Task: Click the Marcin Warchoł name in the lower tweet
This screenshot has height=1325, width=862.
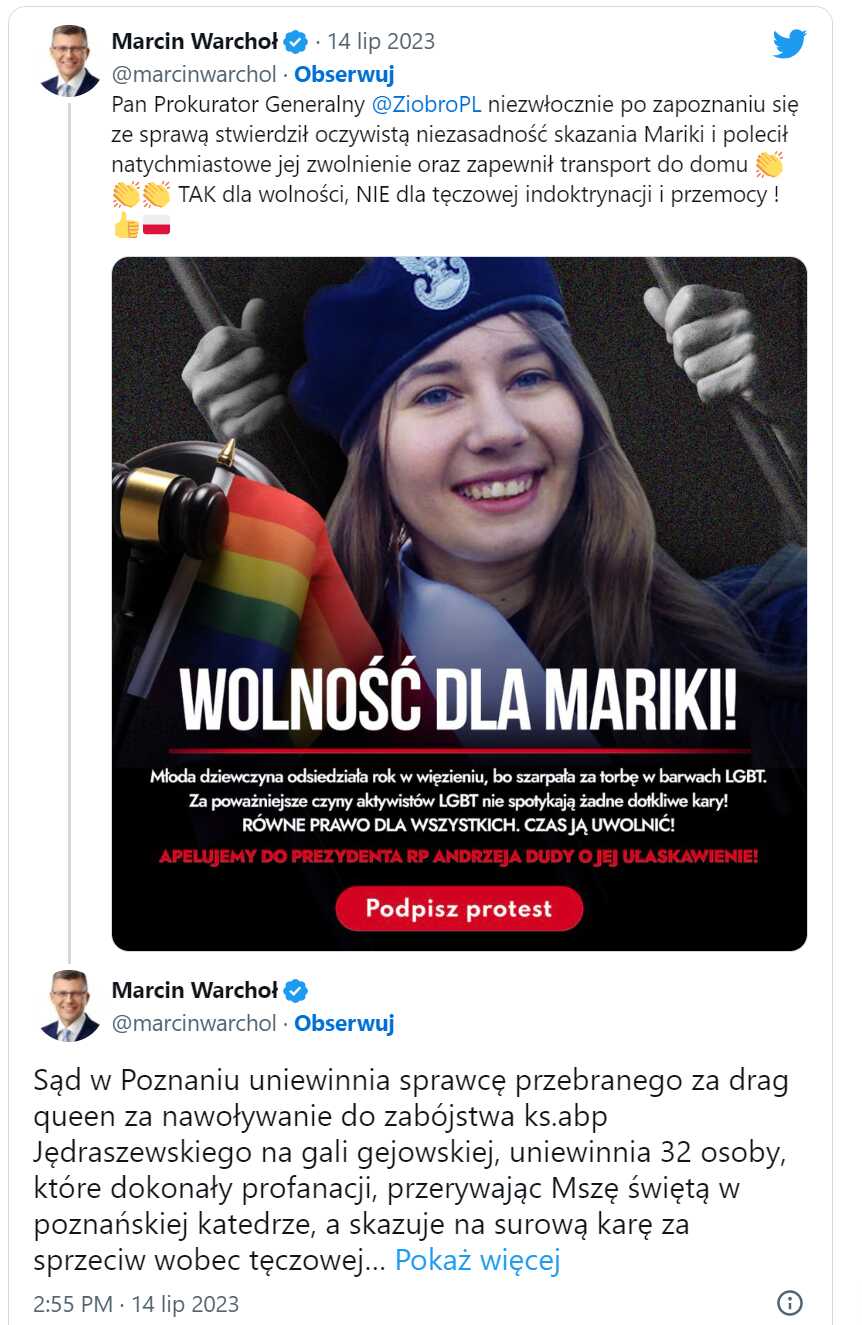Action: tap(195, 990)
